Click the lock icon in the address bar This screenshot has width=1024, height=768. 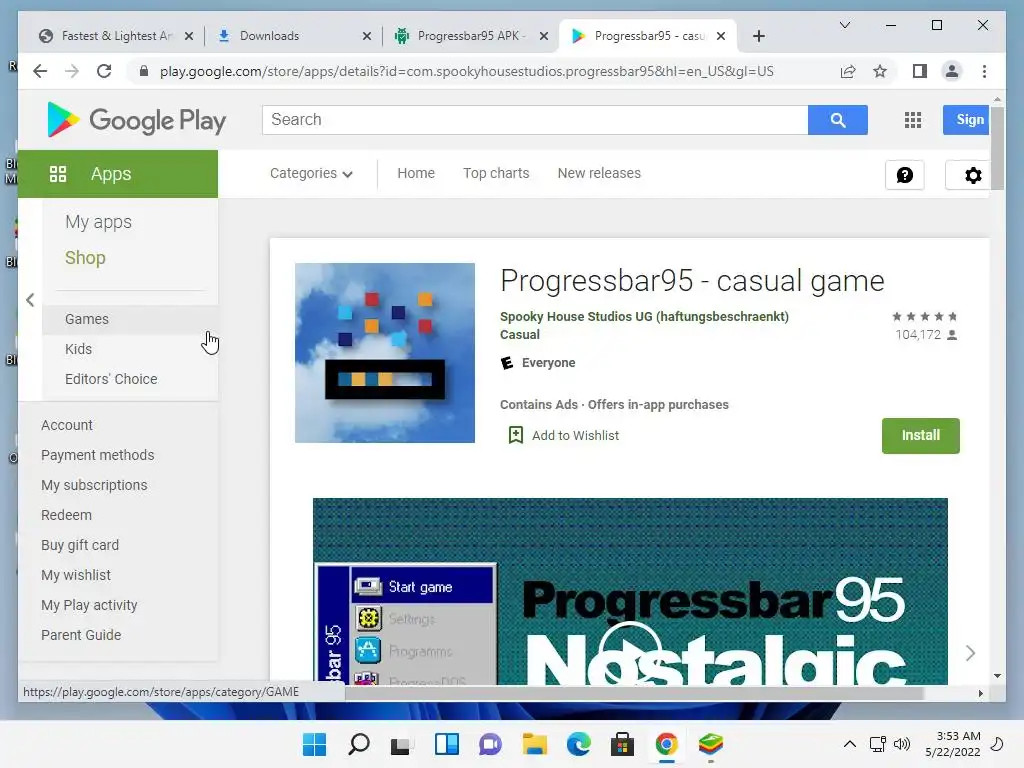pyautogui.click(x=144, y=71)
